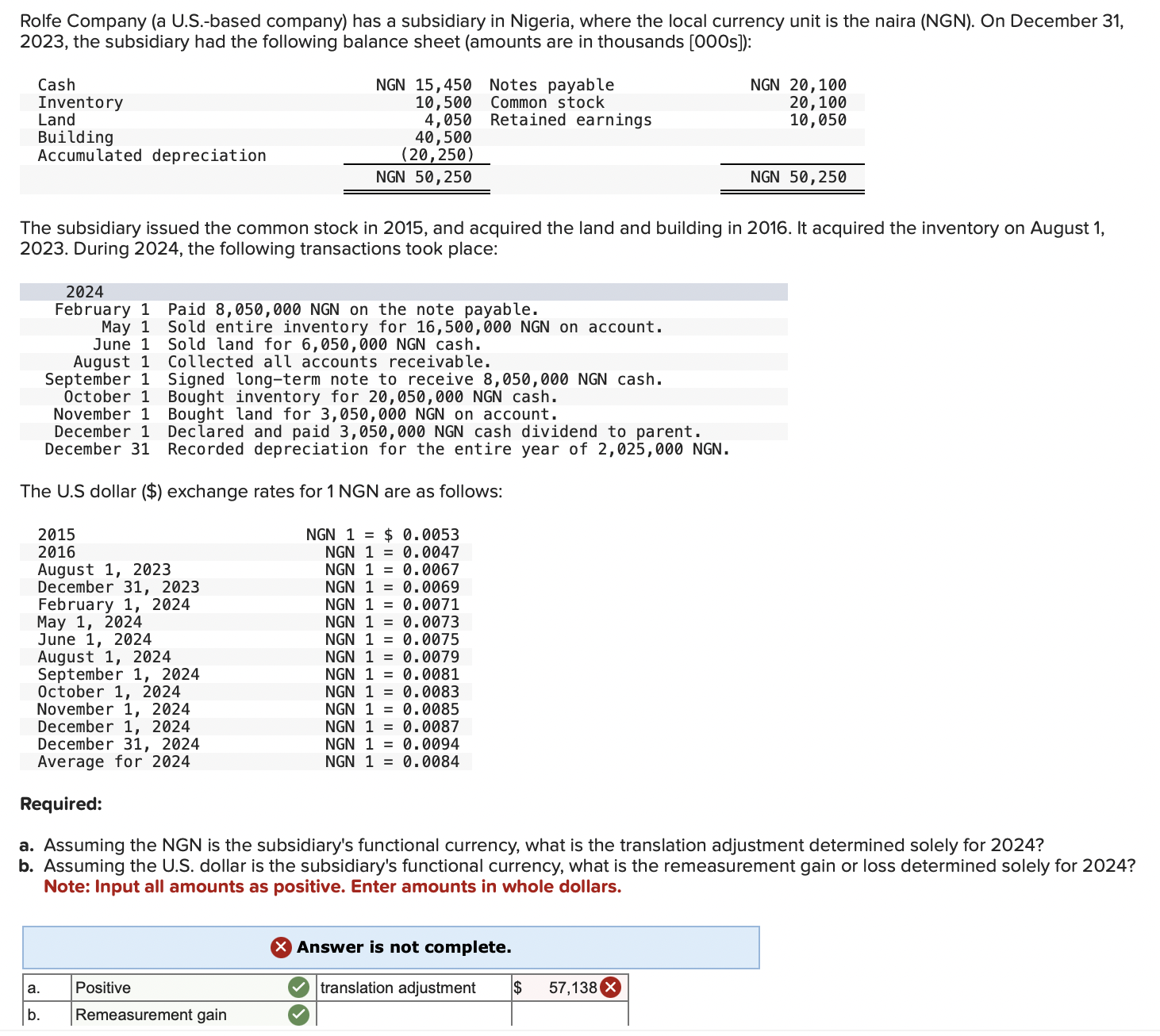1160x1036 pixels.
Task: Select the 10,050 retained earnings amount
Action: [818, 120]
